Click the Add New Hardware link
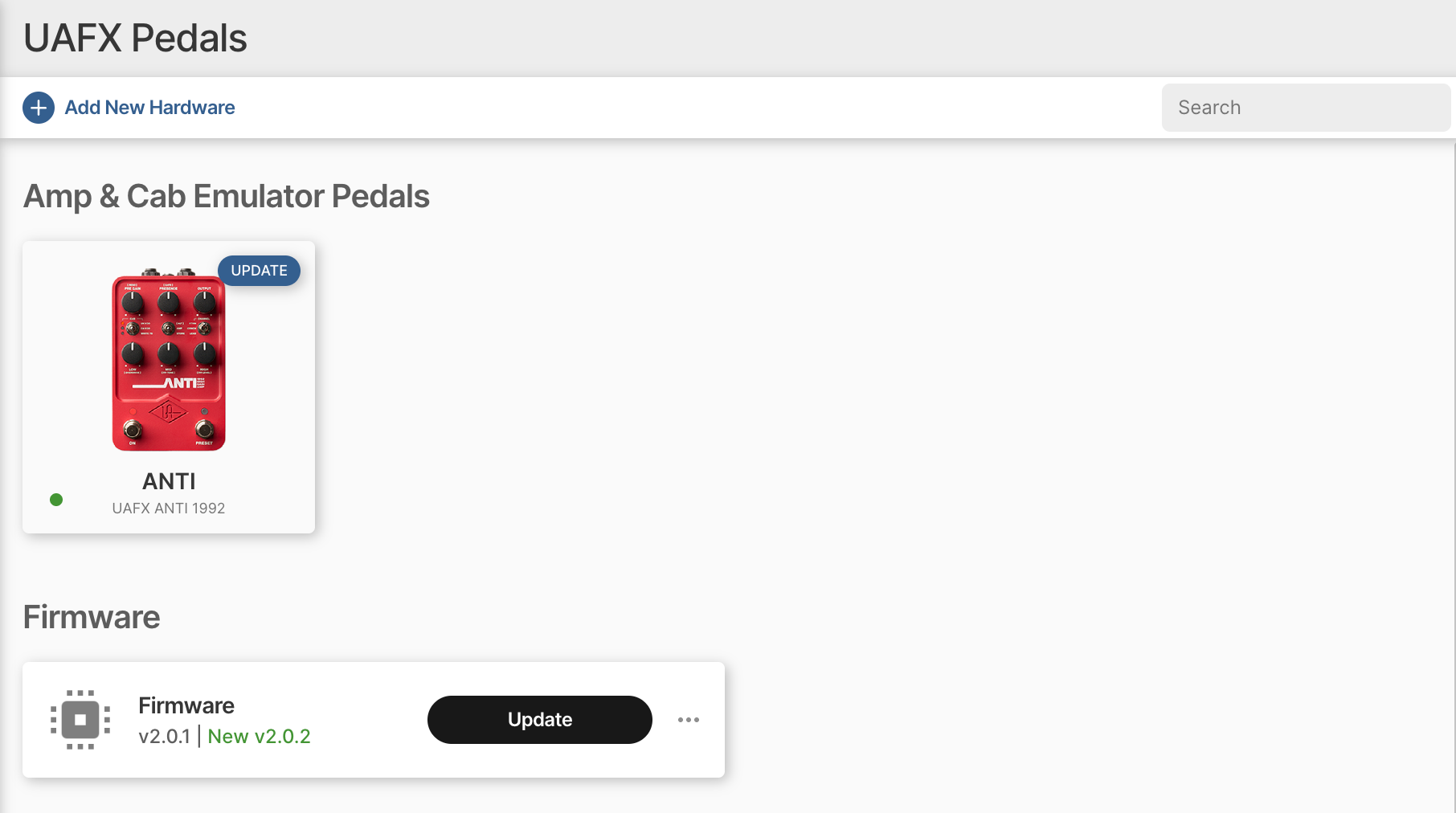The width and height of the screenshot is (1456, 813). tap(149, 107)
